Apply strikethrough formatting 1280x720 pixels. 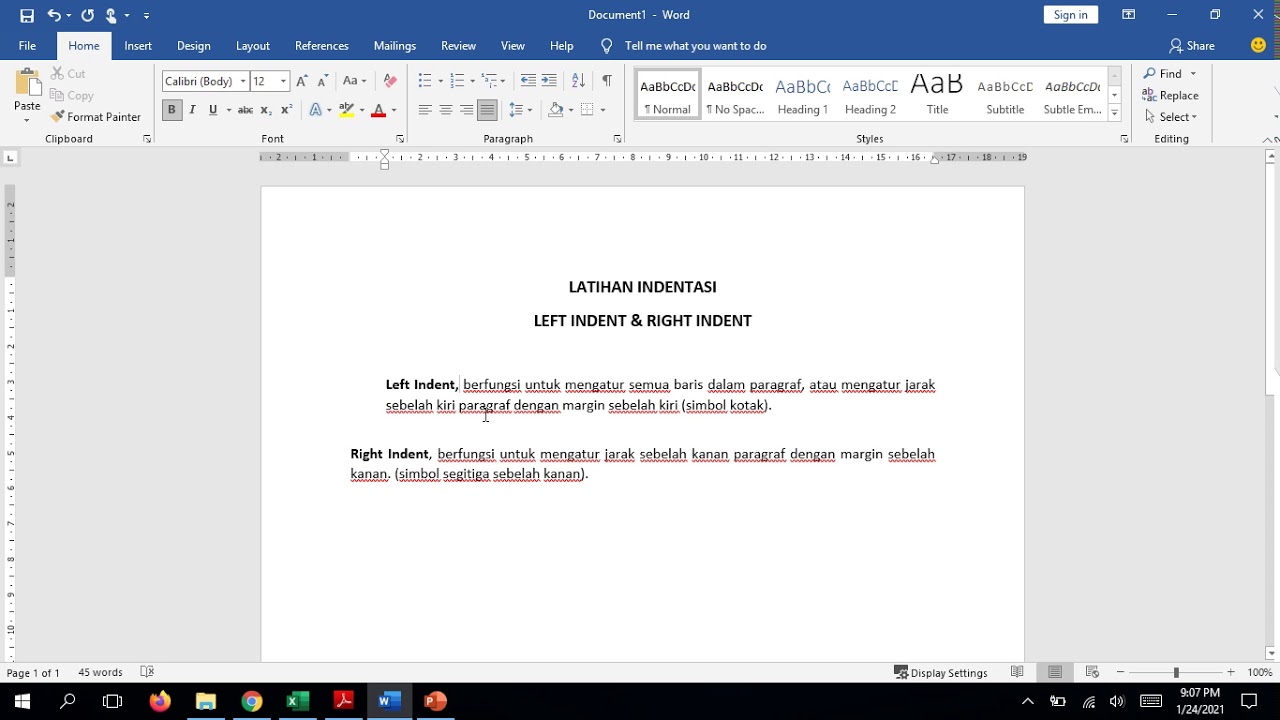[245, 110]
